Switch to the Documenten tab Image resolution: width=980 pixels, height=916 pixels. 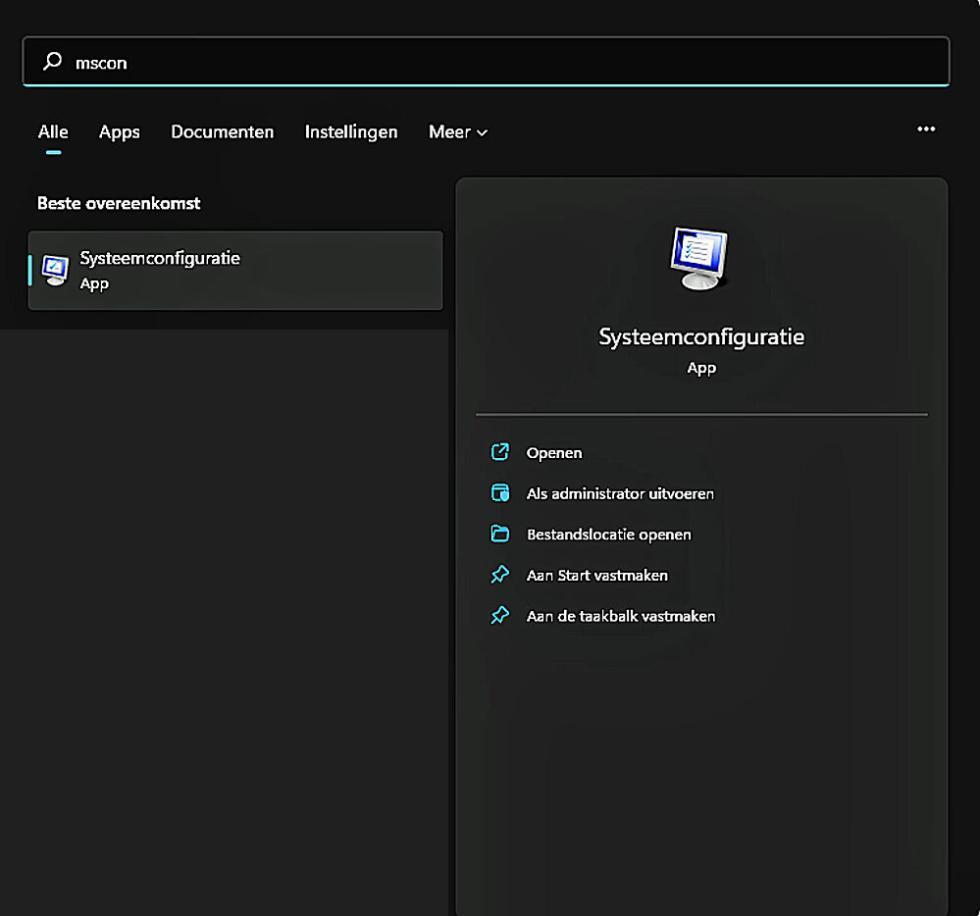(x=222, y=131)
